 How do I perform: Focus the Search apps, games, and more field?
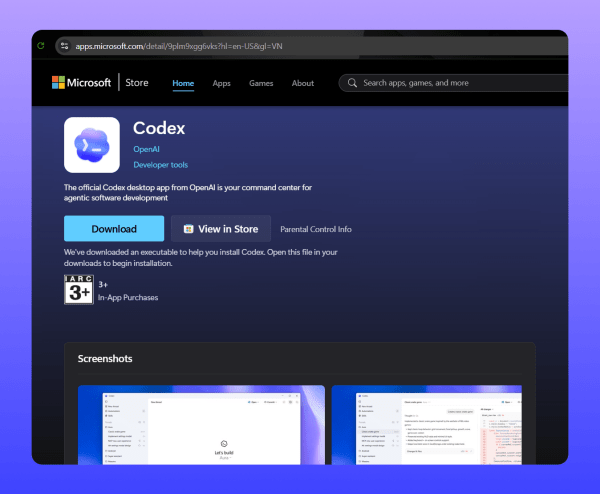(453, 83)
